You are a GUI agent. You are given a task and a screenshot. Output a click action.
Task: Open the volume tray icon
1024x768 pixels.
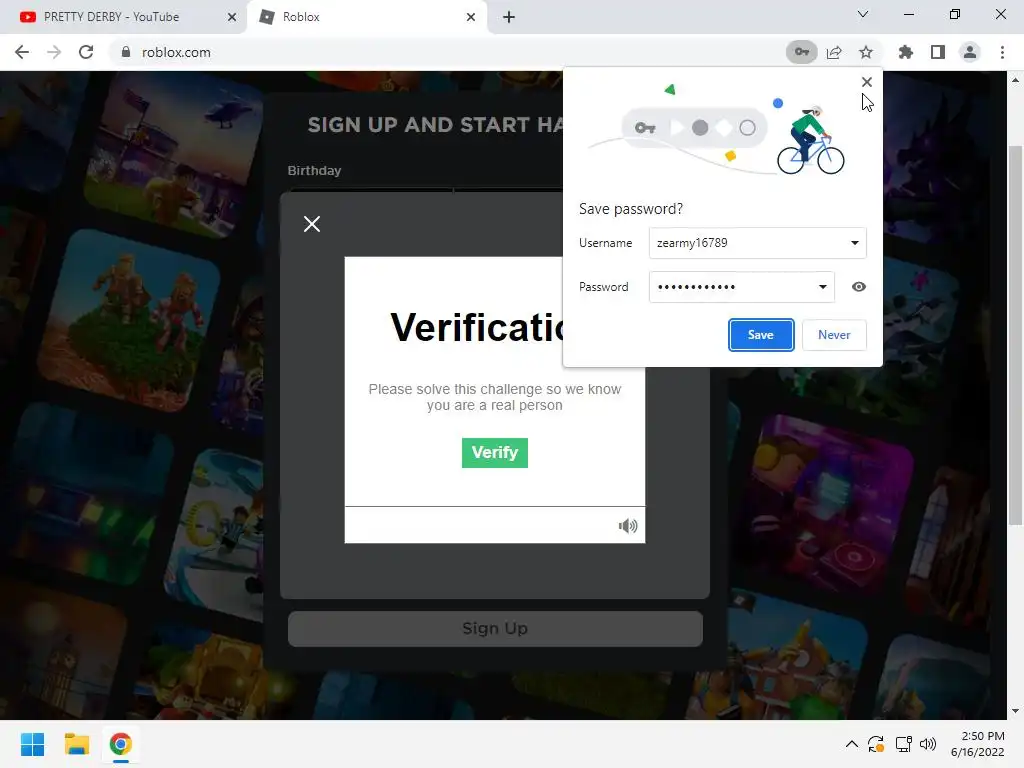tap(927, 744)
